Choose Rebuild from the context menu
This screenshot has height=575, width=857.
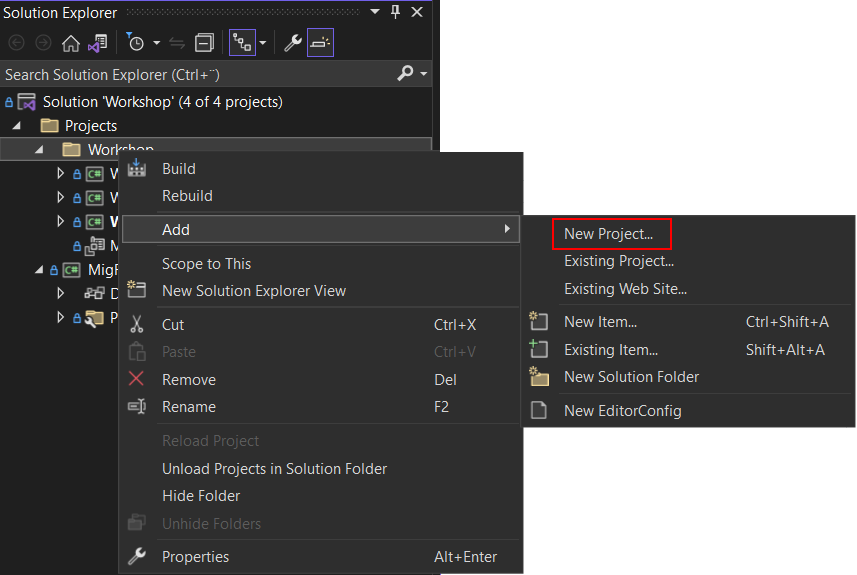click(x=320, y=196)
